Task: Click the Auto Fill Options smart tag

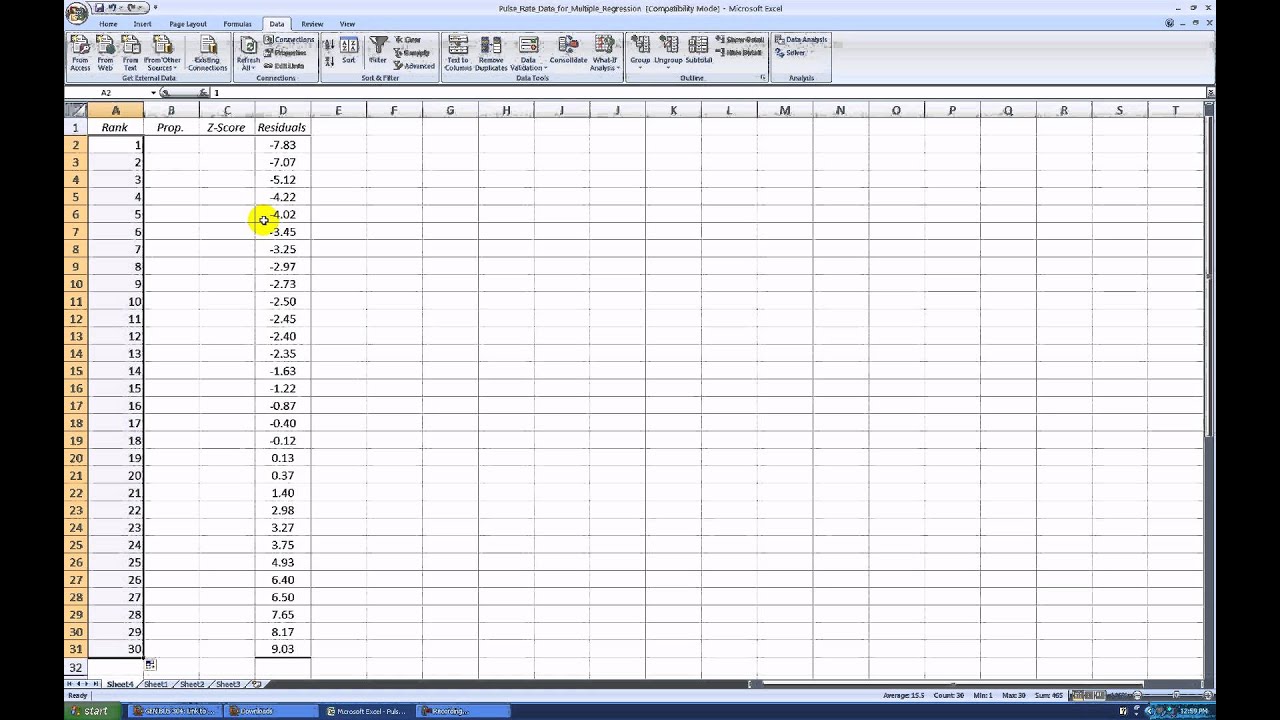Action: (150, 664)
